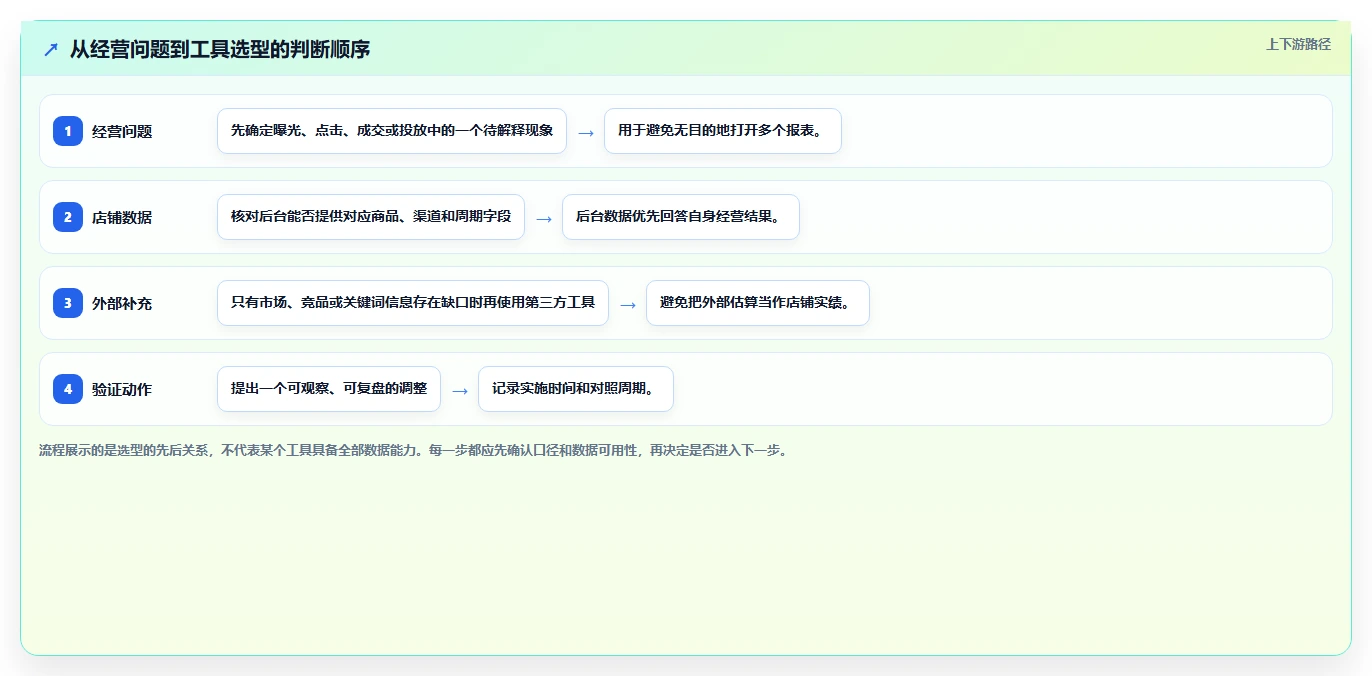Click the box 只有市场、竞品或关键词信息存在缺口时再使用第三方工具
Viewport: 1372px width, 676px height.
(413, 303)
